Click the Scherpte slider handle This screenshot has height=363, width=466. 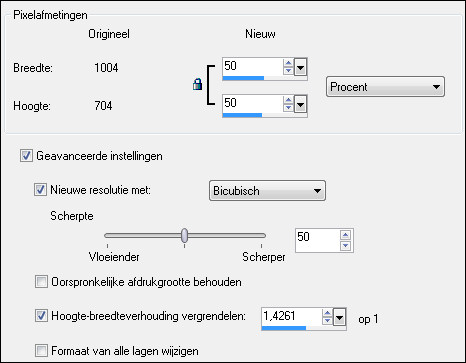(x=184, y=235)
